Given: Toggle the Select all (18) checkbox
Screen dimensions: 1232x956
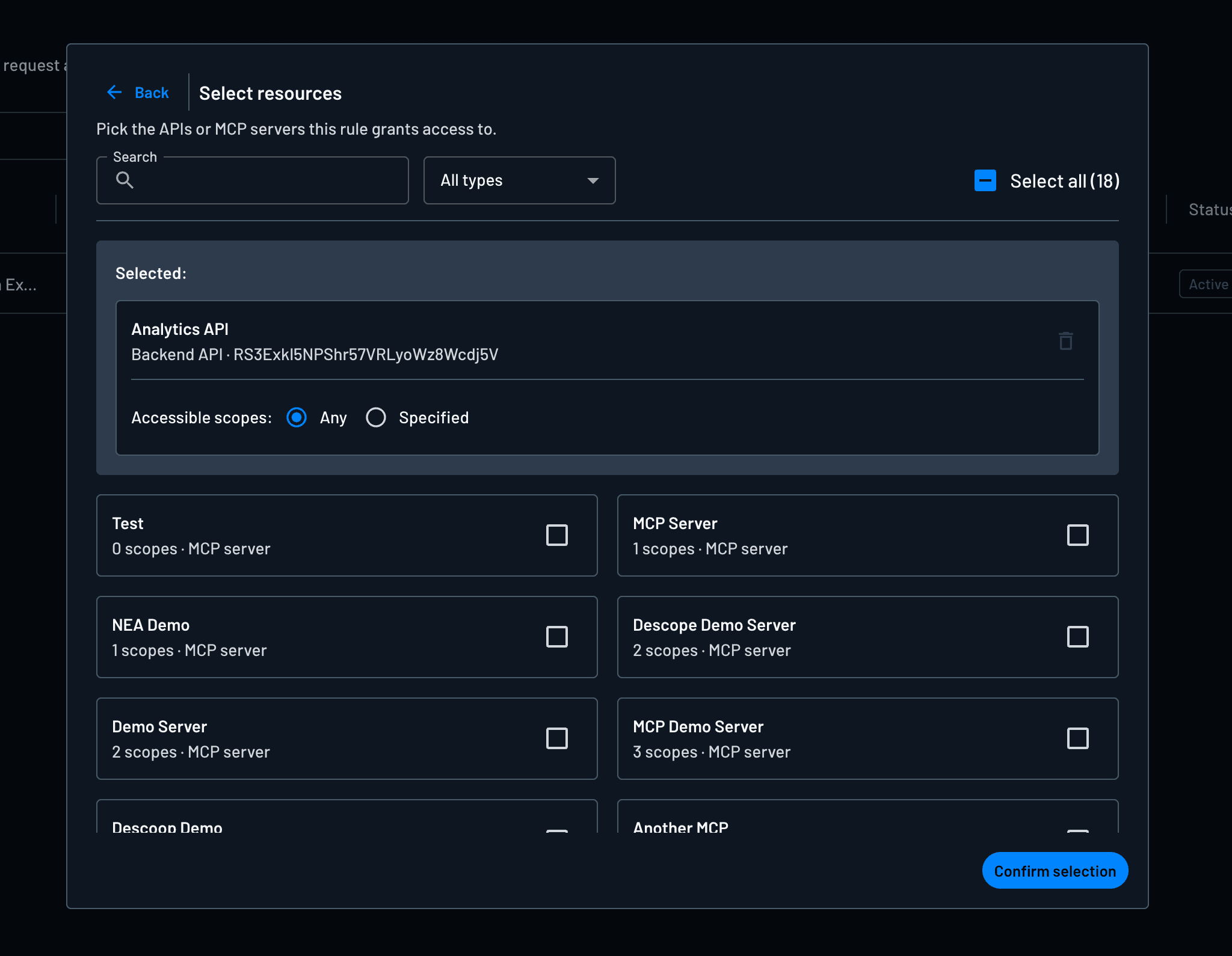Looking at the screenshot, I should tap(985, 180).
